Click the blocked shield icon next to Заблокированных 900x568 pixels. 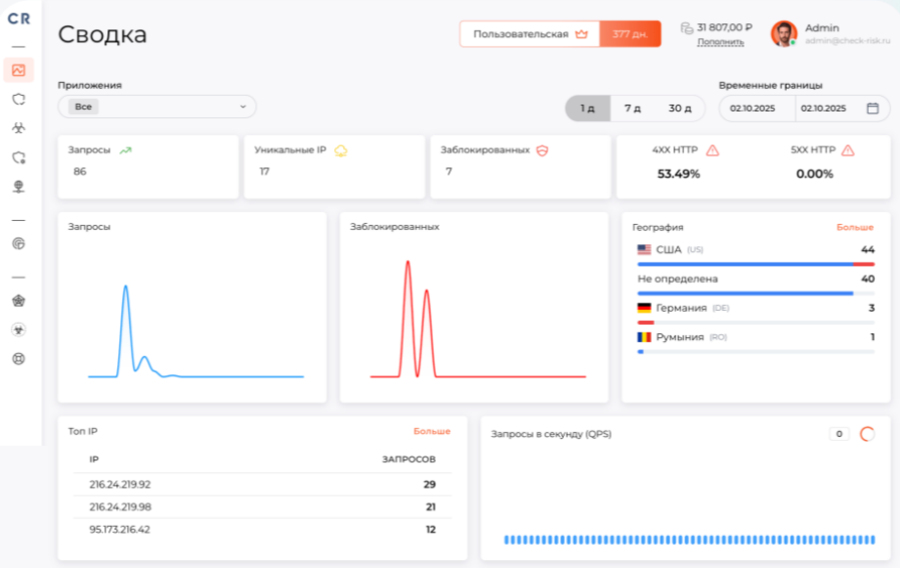coord(543,150)
